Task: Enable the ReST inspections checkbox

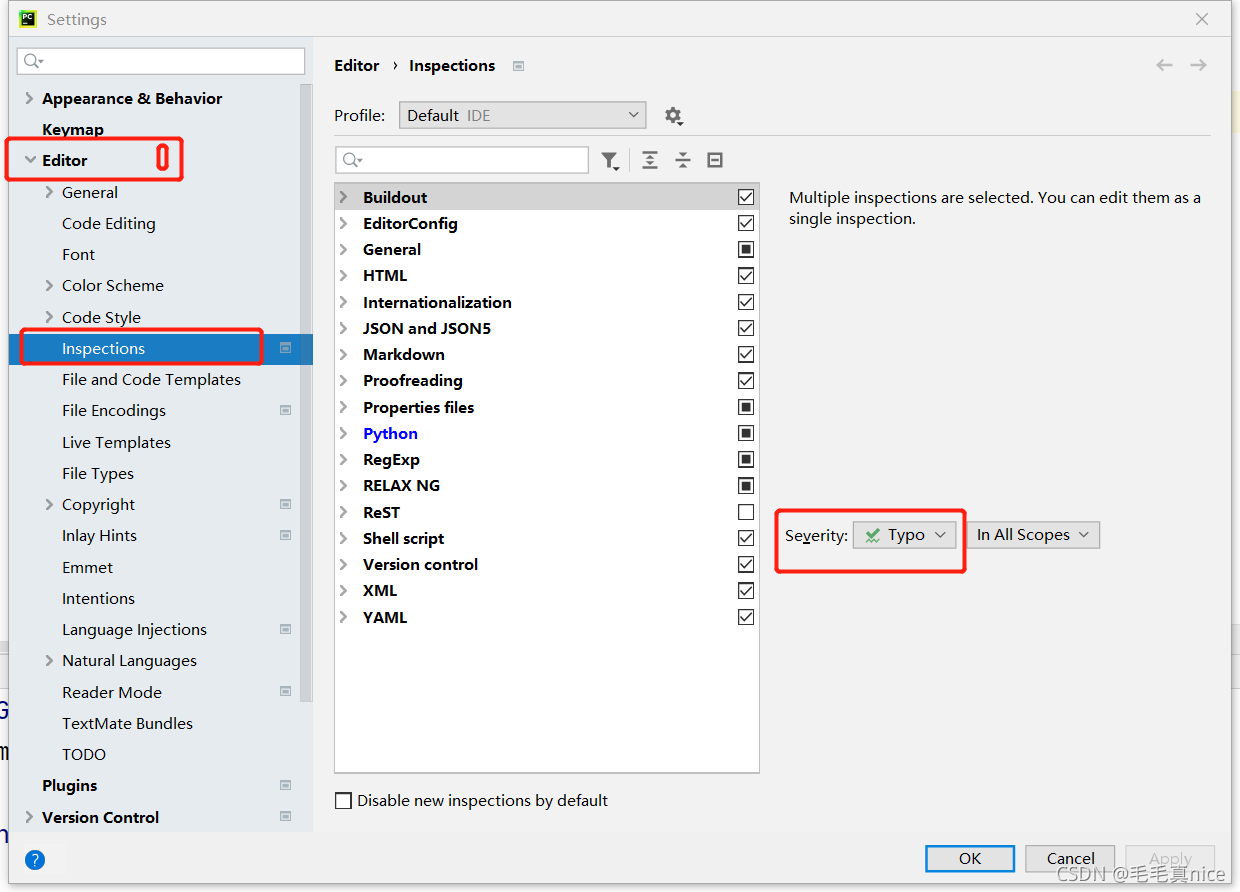Action: pyautogui.click(x=746, y=512)
